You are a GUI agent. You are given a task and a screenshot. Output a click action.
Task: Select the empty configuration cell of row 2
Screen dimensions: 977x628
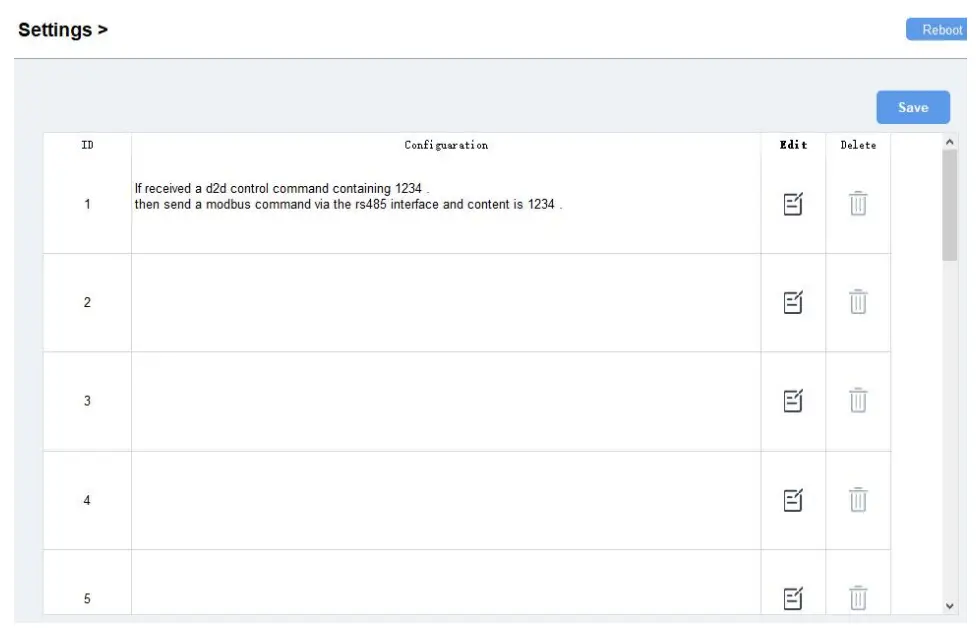(x=446, y=302)
